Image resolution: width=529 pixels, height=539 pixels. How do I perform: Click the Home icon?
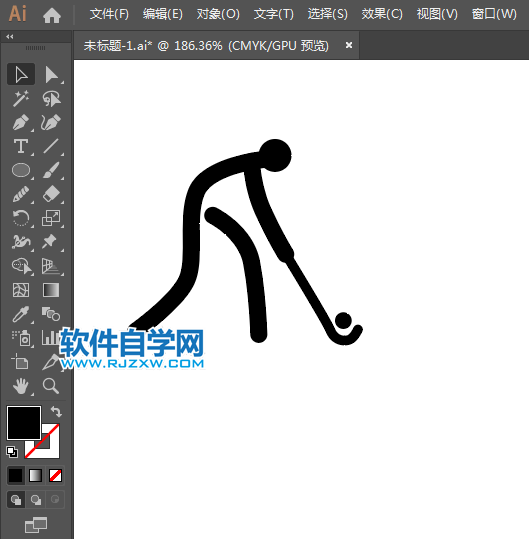point(52,15)
